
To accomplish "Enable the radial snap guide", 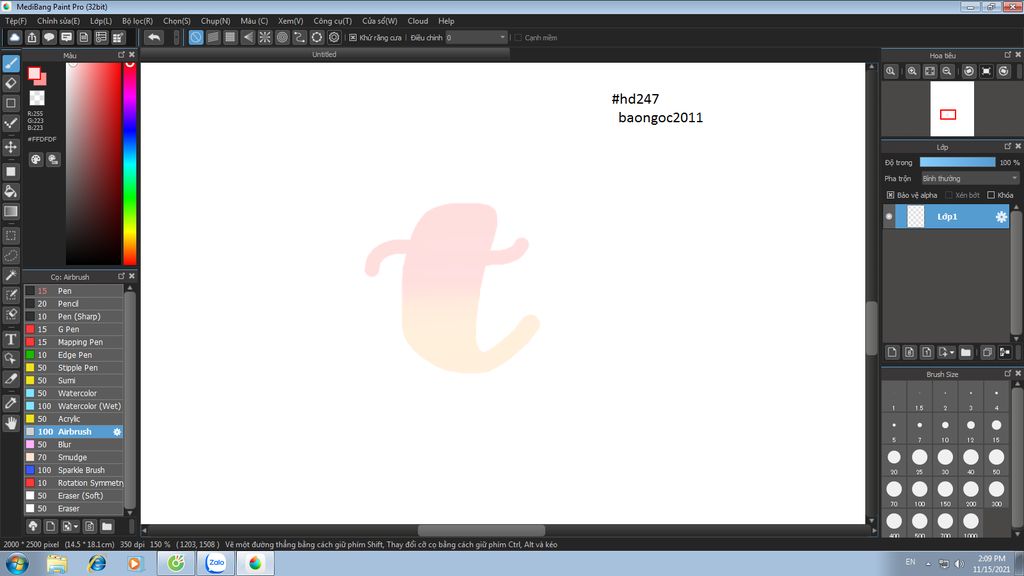I will click(x=264, y=37).
